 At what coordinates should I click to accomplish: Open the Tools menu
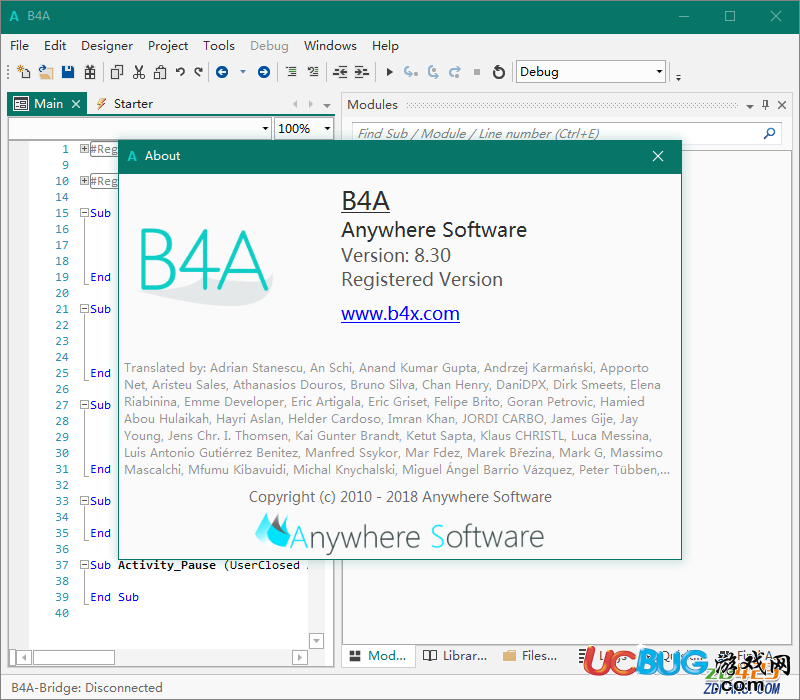pyautogui.click(x=219, y=46)
